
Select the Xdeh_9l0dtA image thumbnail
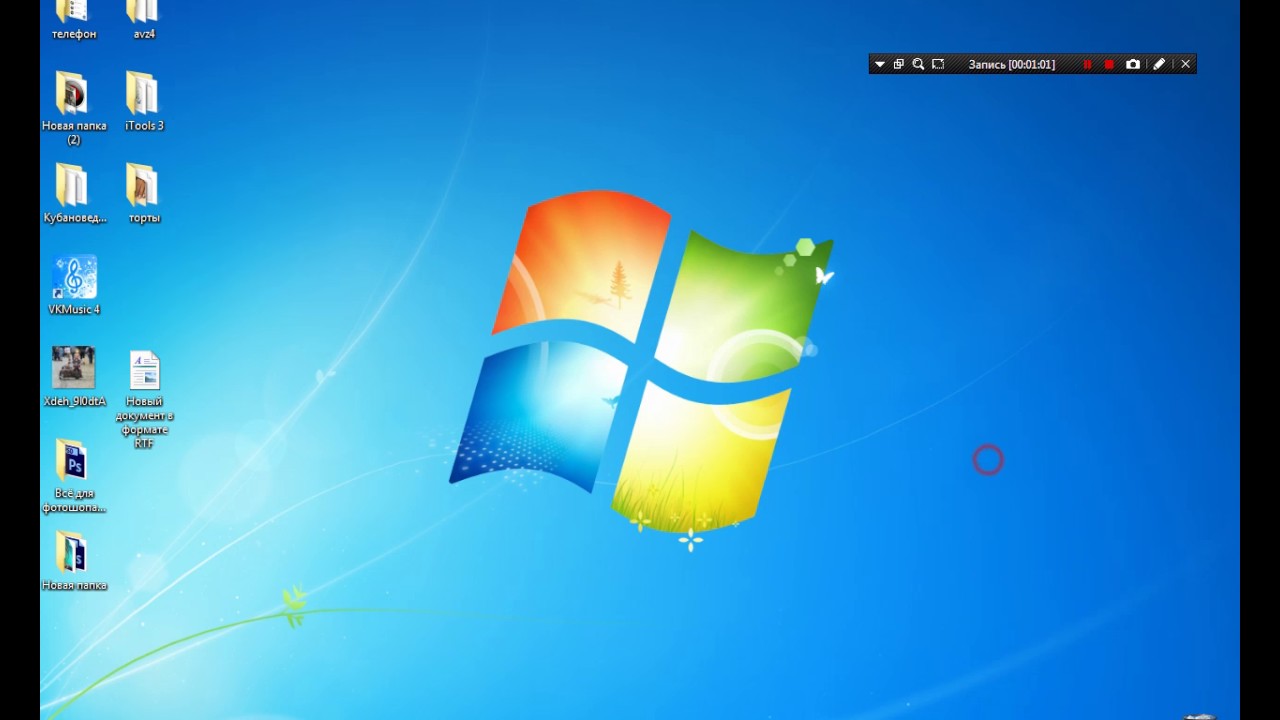click(74, 368)
